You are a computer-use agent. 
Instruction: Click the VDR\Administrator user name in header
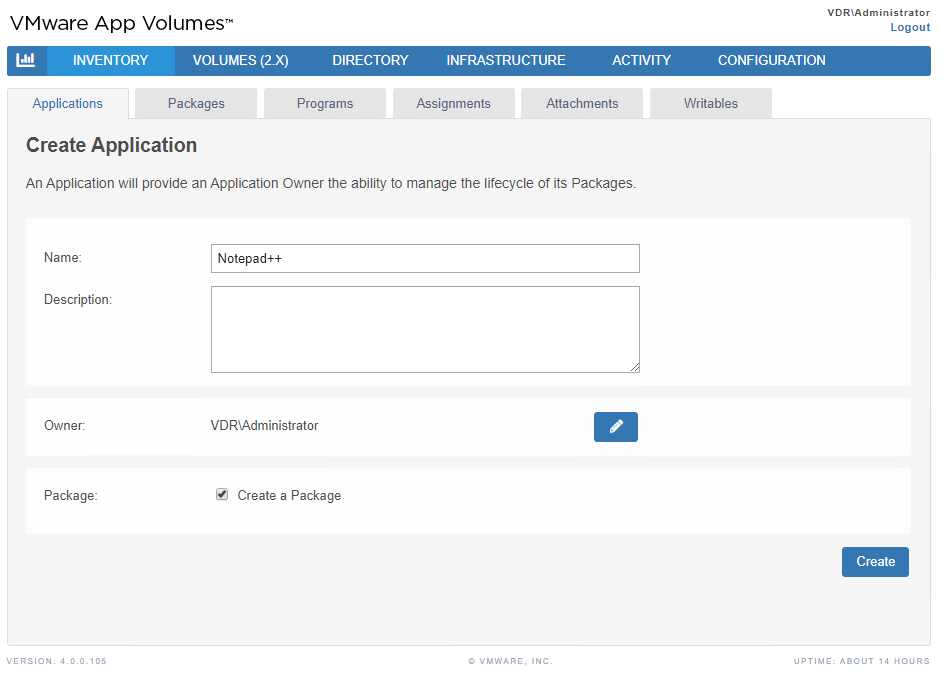tap(878, 13)
